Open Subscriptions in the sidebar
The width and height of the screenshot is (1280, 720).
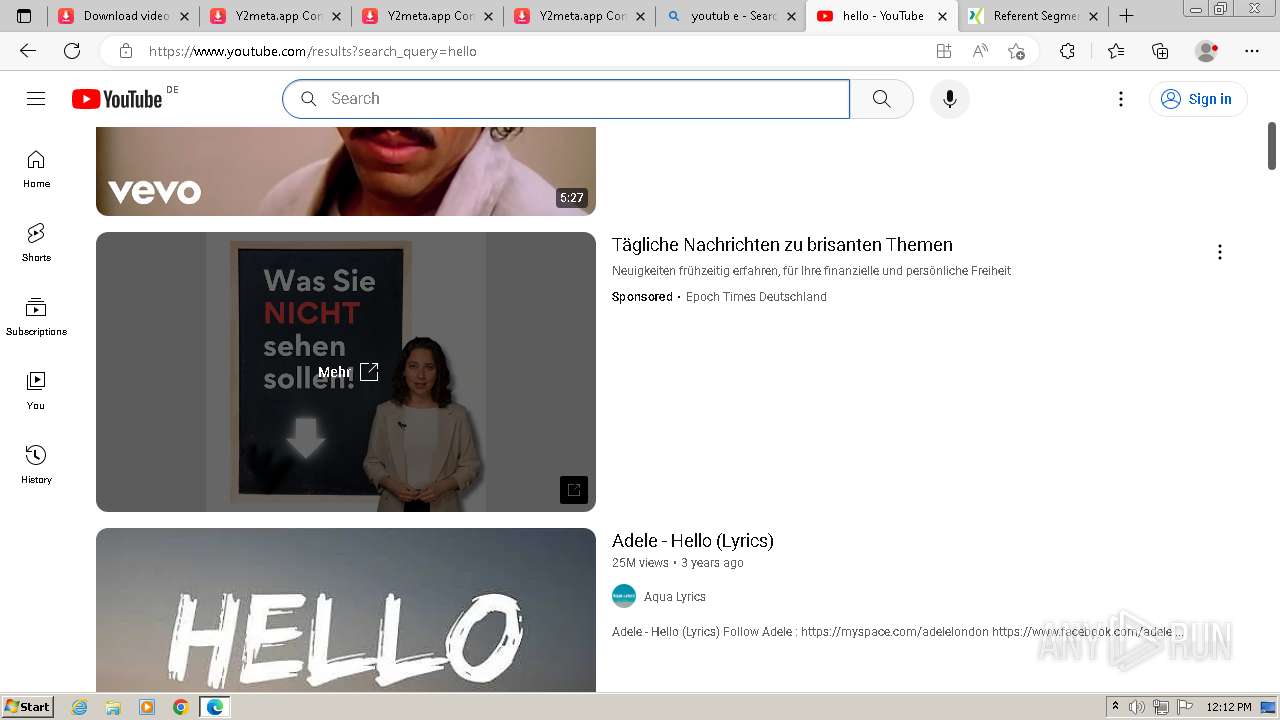pos(36,317)
